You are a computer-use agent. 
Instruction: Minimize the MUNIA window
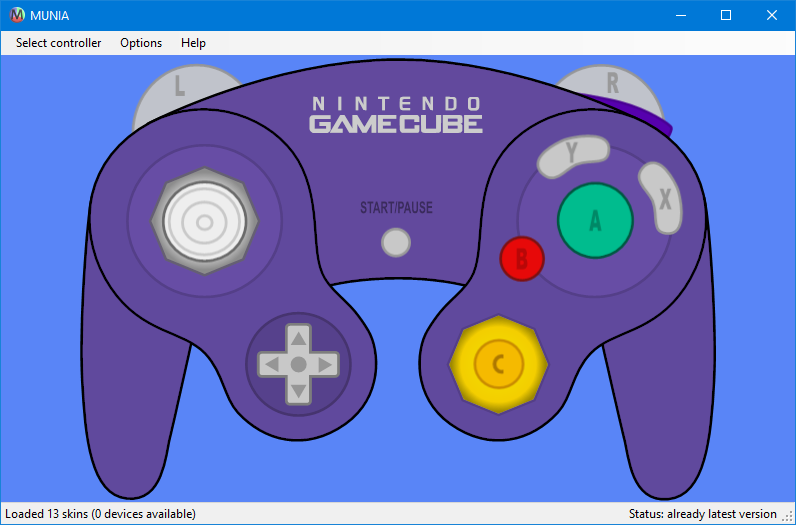click(x=681, y=15)
